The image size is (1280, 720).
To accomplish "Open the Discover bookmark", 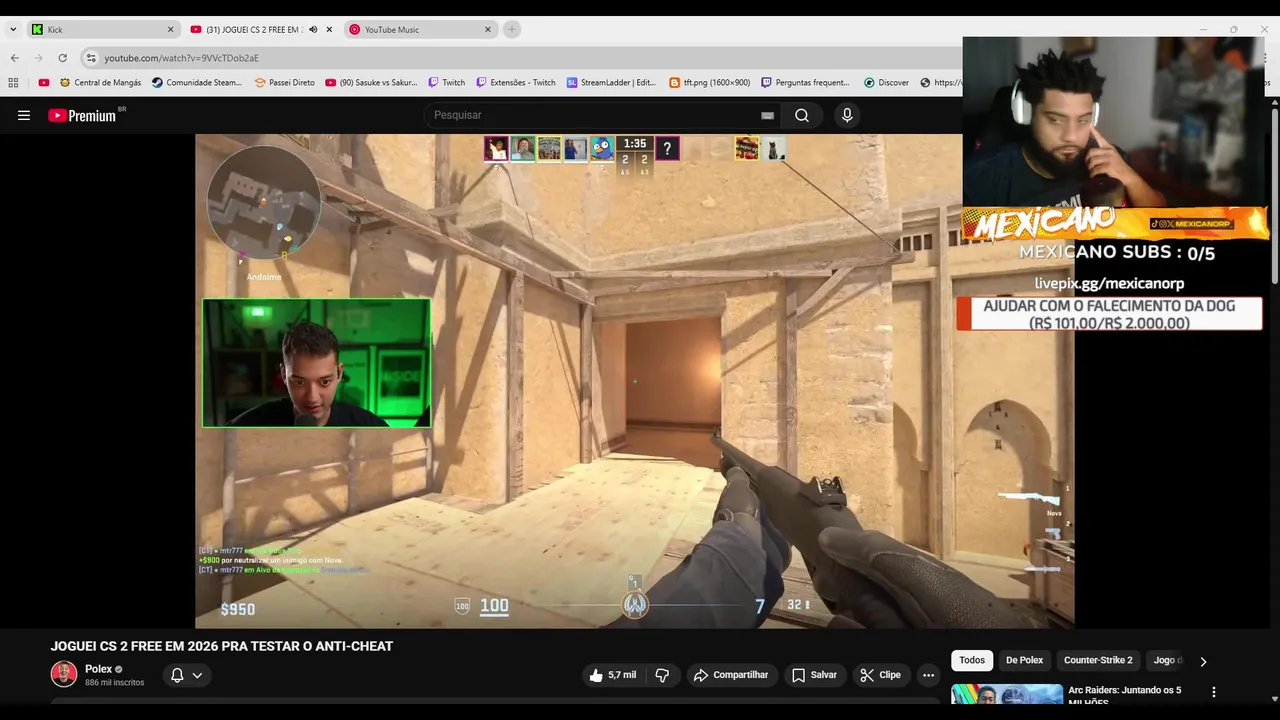I will point(886,83).
